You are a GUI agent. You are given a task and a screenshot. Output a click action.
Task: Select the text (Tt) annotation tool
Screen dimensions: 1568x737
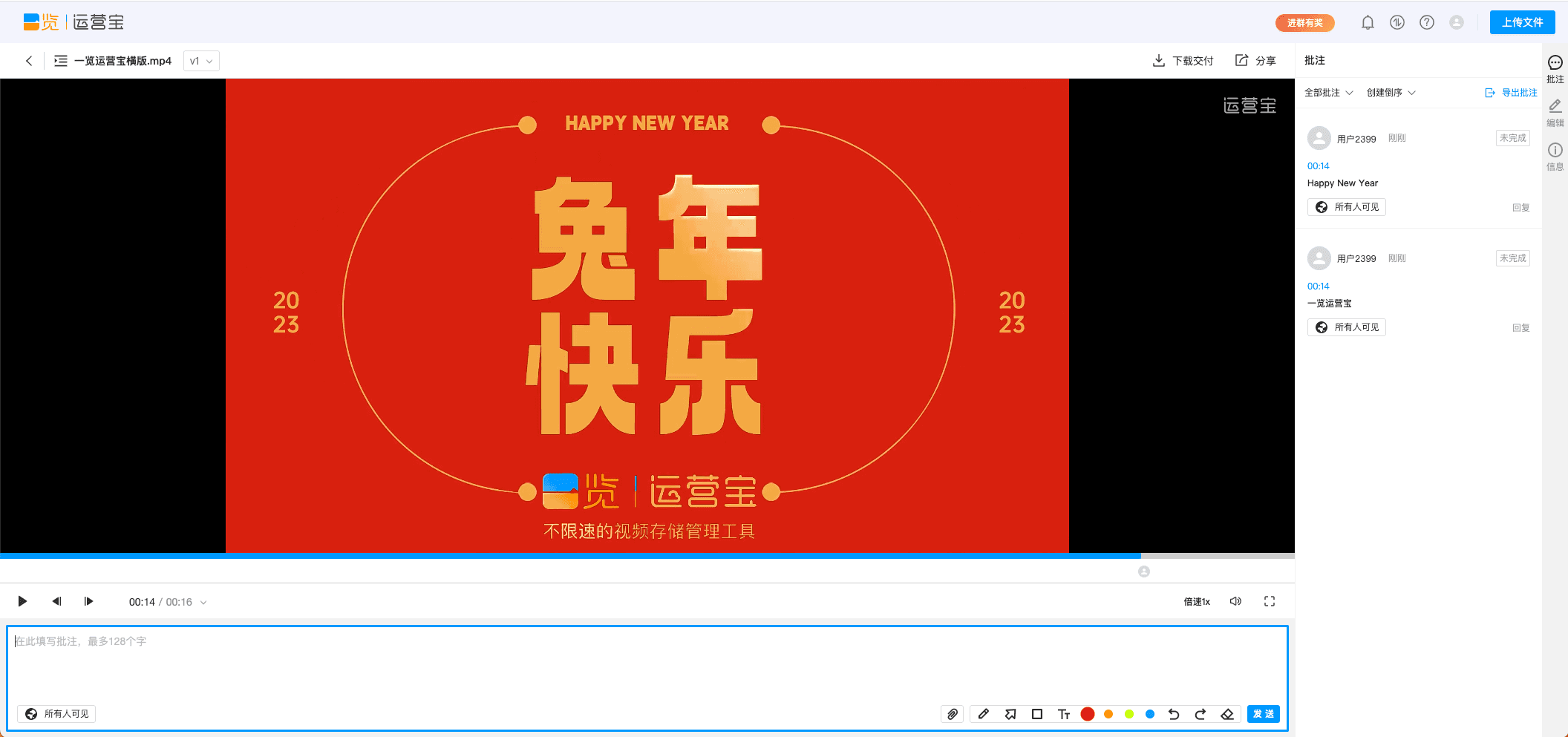pyautogui.click(x=1064, y=713)
